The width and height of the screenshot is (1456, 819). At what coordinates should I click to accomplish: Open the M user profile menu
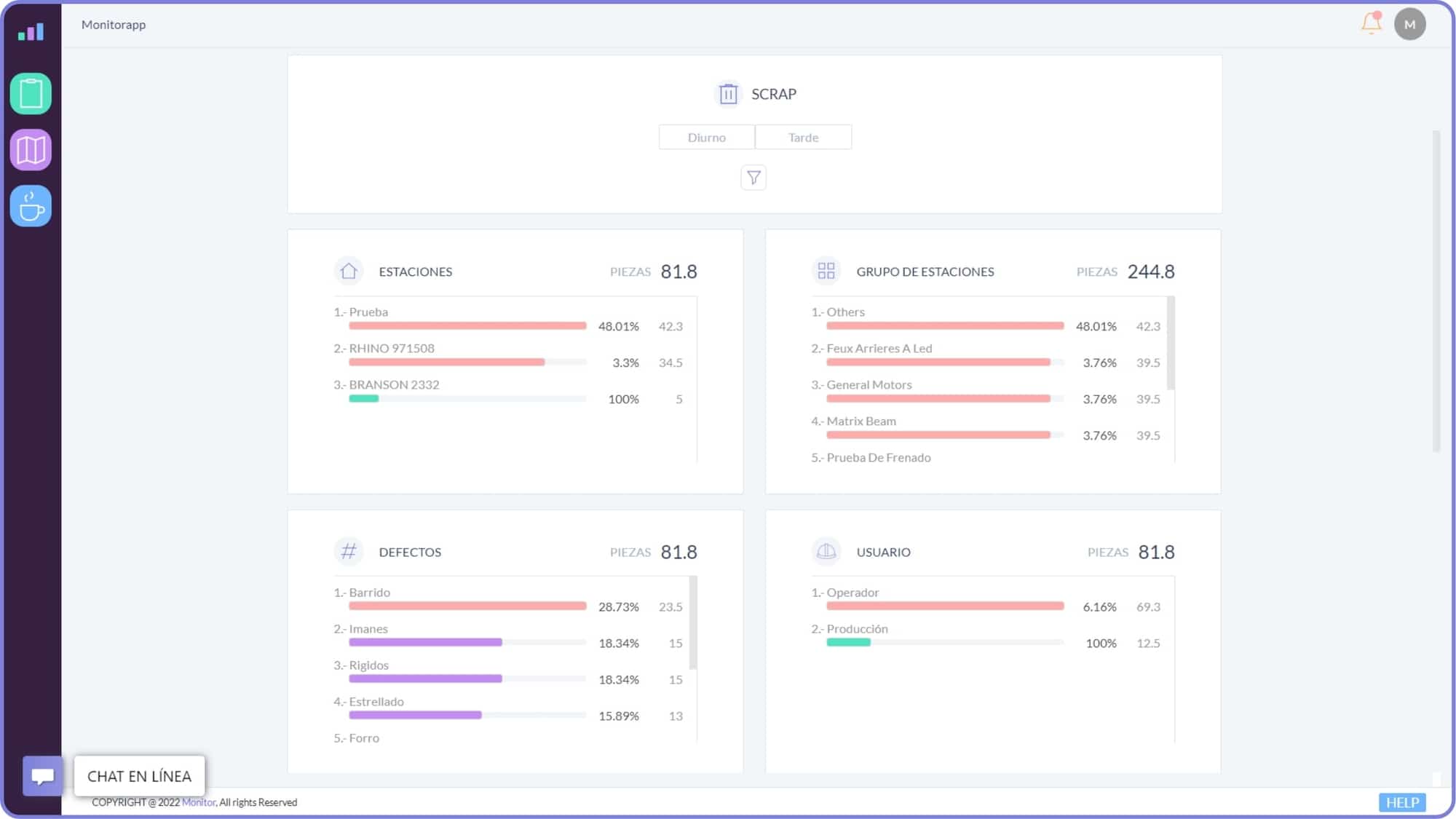coord(1410,23)
